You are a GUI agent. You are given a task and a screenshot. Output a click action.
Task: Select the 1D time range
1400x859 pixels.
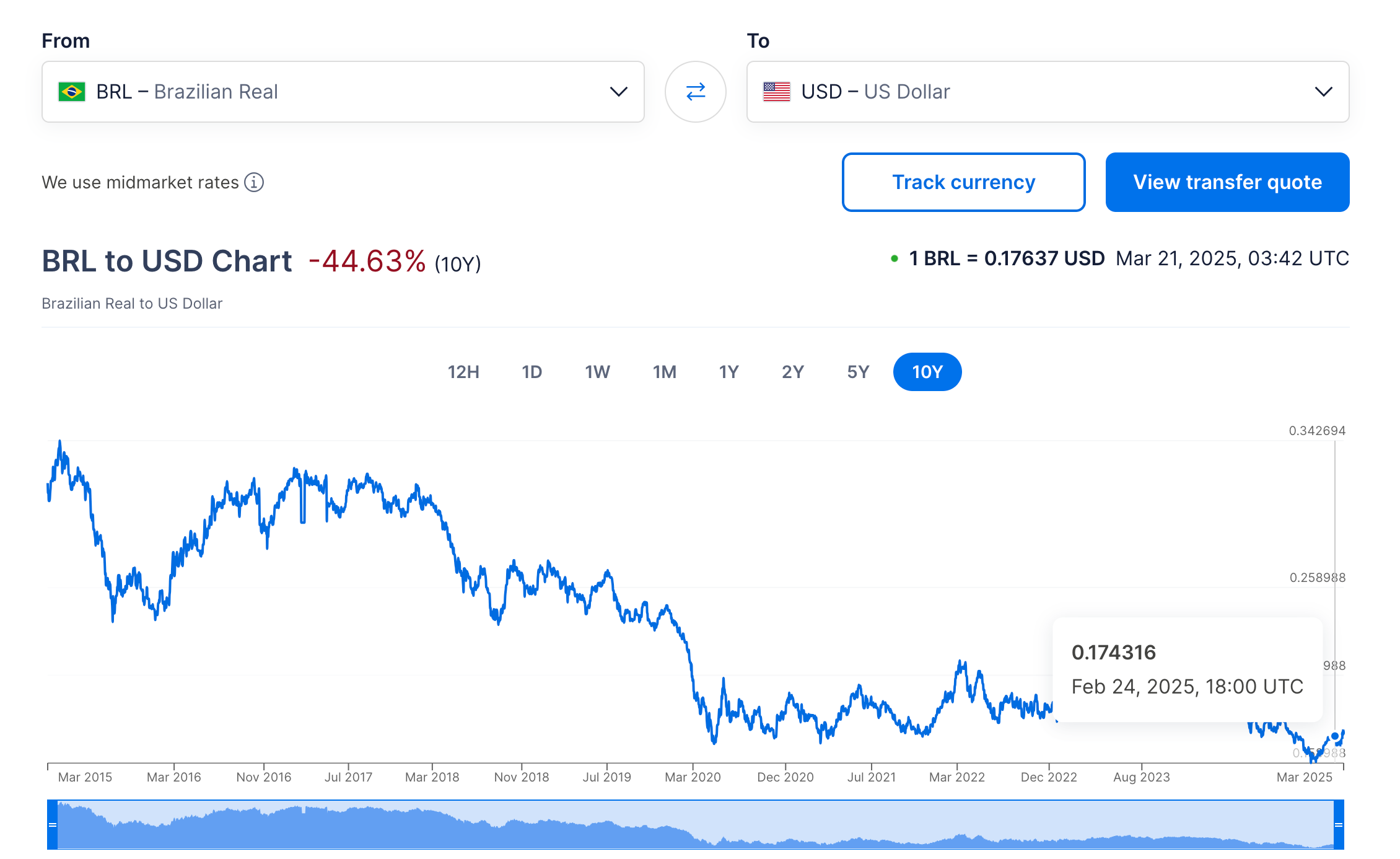(532, 372)
